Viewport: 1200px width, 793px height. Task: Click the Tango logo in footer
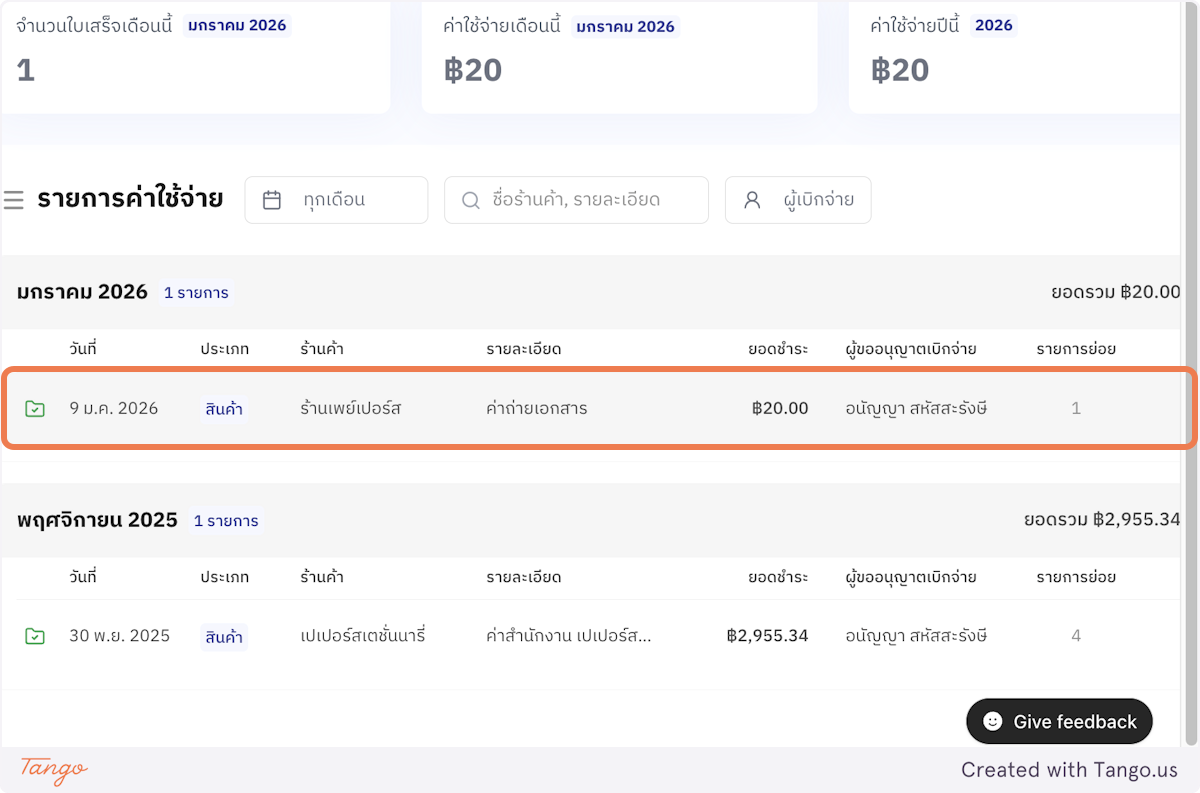[54, 770]
